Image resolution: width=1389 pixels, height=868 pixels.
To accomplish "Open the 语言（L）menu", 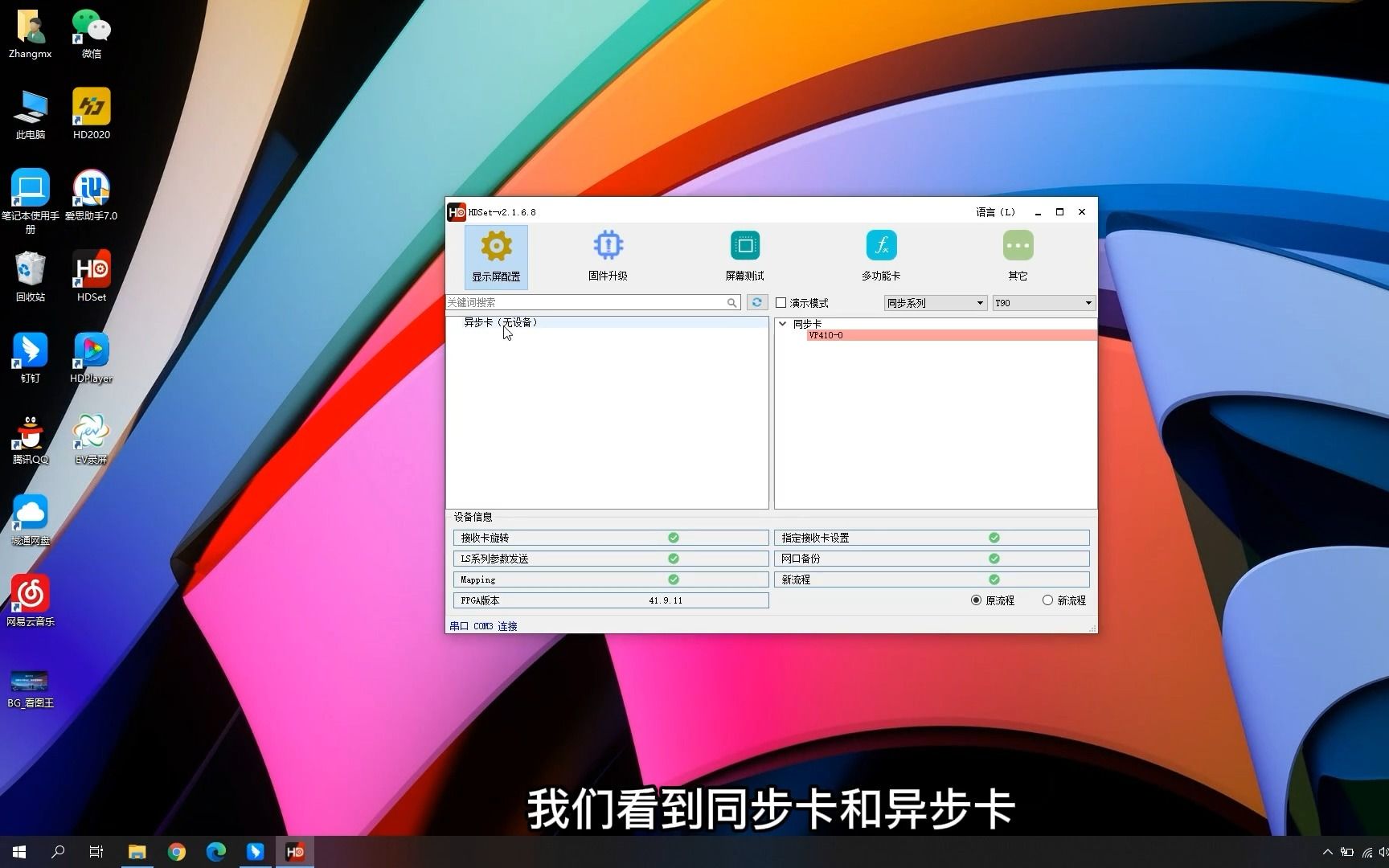I will point(995,212).
